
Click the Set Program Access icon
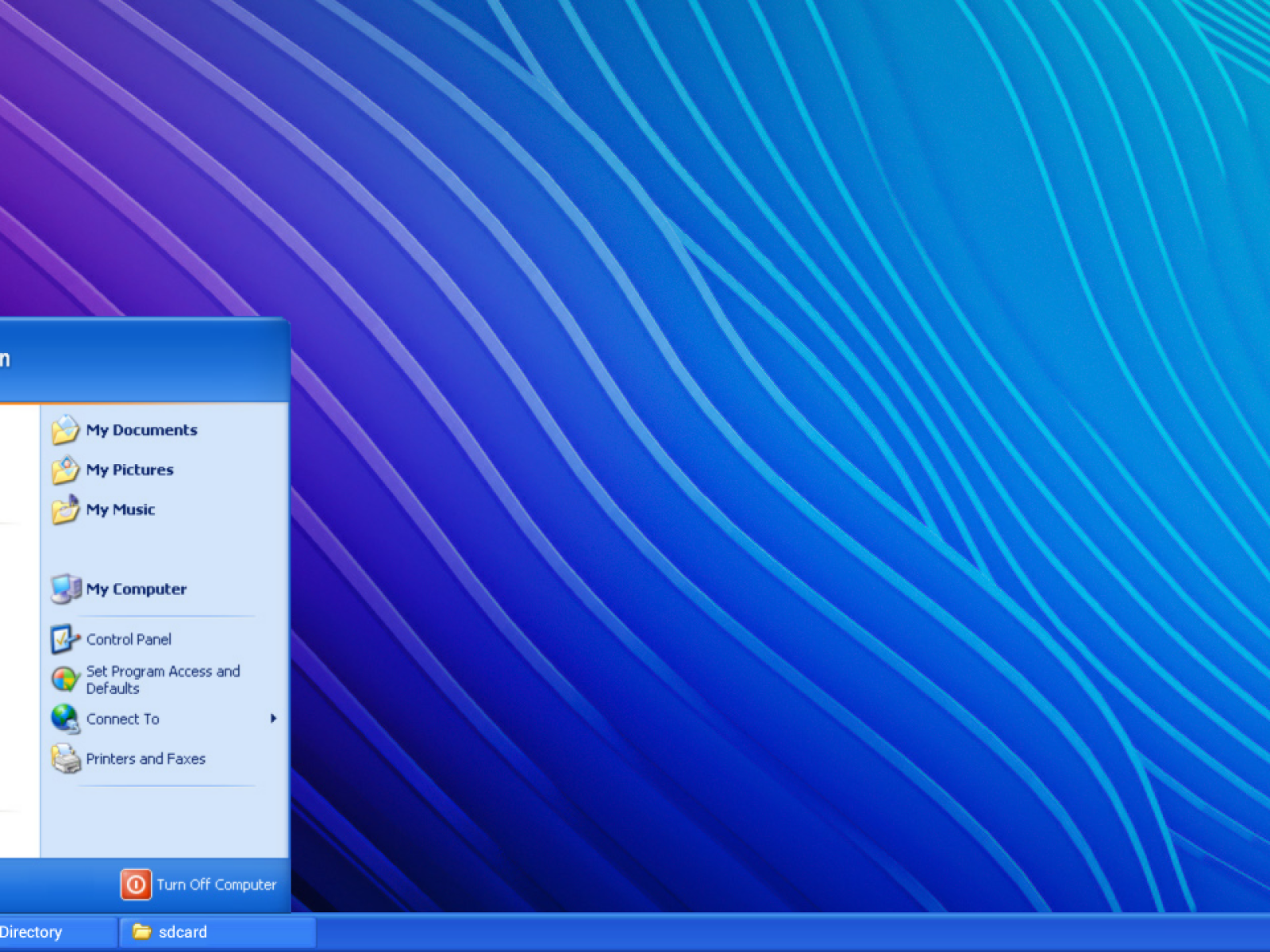point(65,680)
